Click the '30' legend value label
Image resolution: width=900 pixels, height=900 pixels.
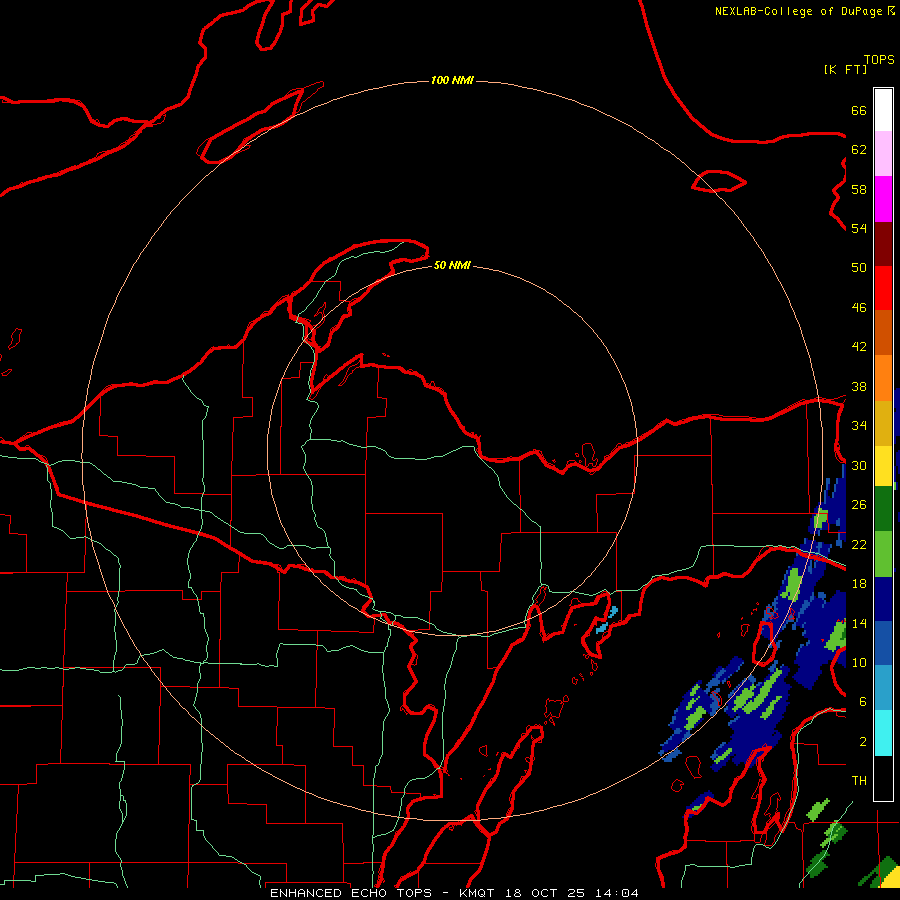[x=859, y=465]
